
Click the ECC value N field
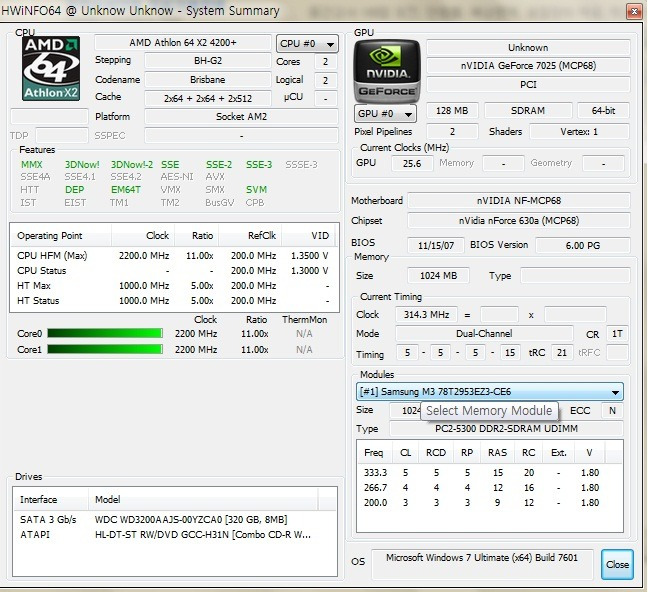coord(612,411)
